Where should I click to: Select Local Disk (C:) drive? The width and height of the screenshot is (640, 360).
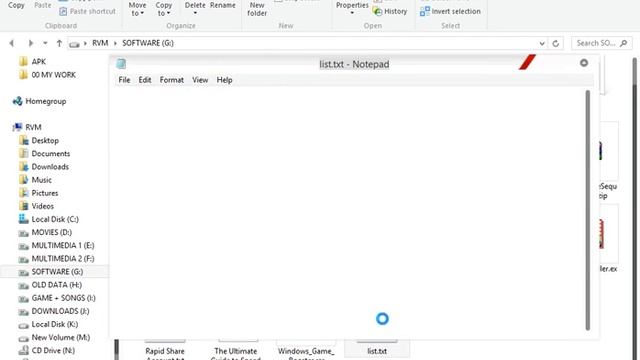click(x=55, y=219)
